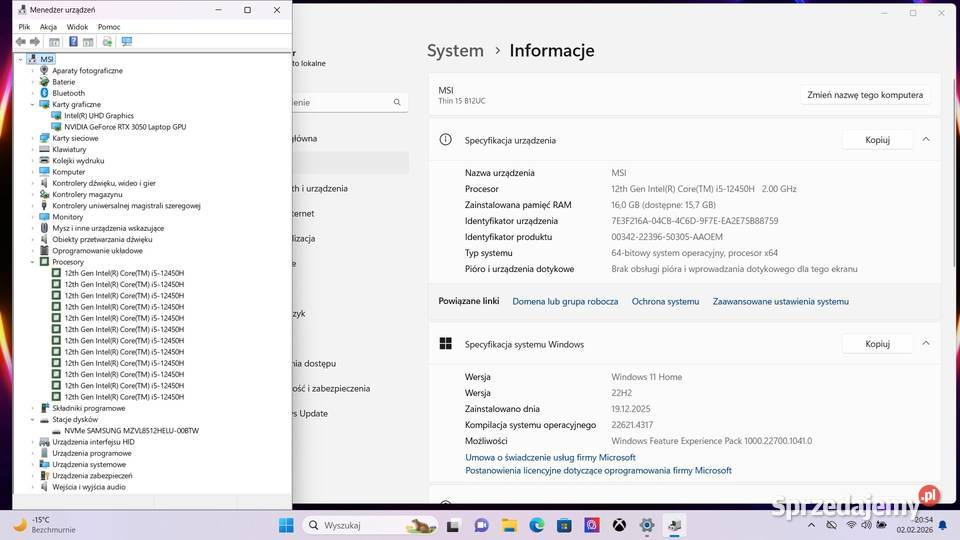Click the mouse icon for Mysz i inne urządzenia

[44, 228]
